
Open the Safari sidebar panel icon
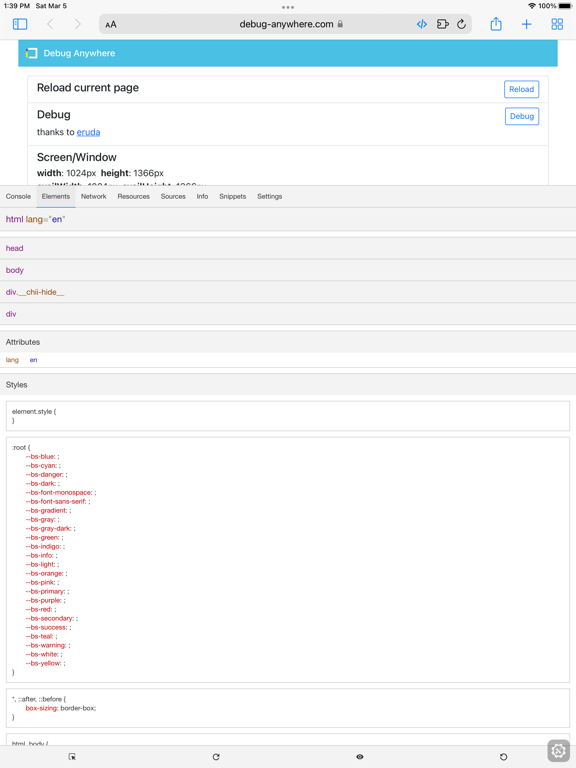20,24
